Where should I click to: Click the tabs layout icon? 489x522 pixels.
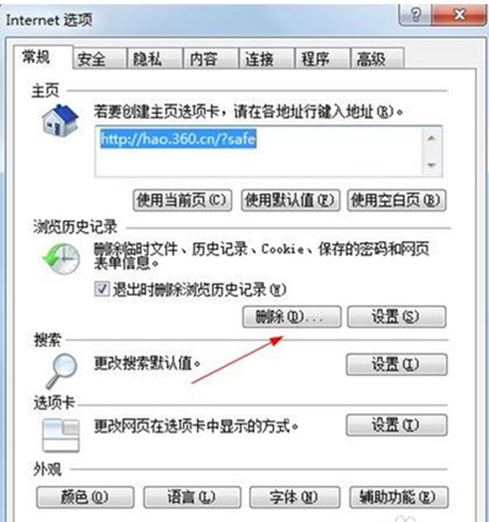[61, 435]
